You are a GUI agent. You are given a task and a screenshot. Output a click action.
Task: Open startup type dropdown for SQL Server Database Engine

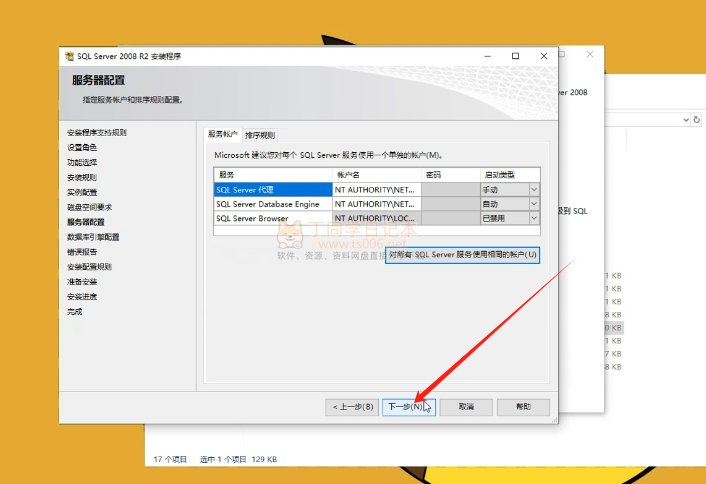point(534,204)
